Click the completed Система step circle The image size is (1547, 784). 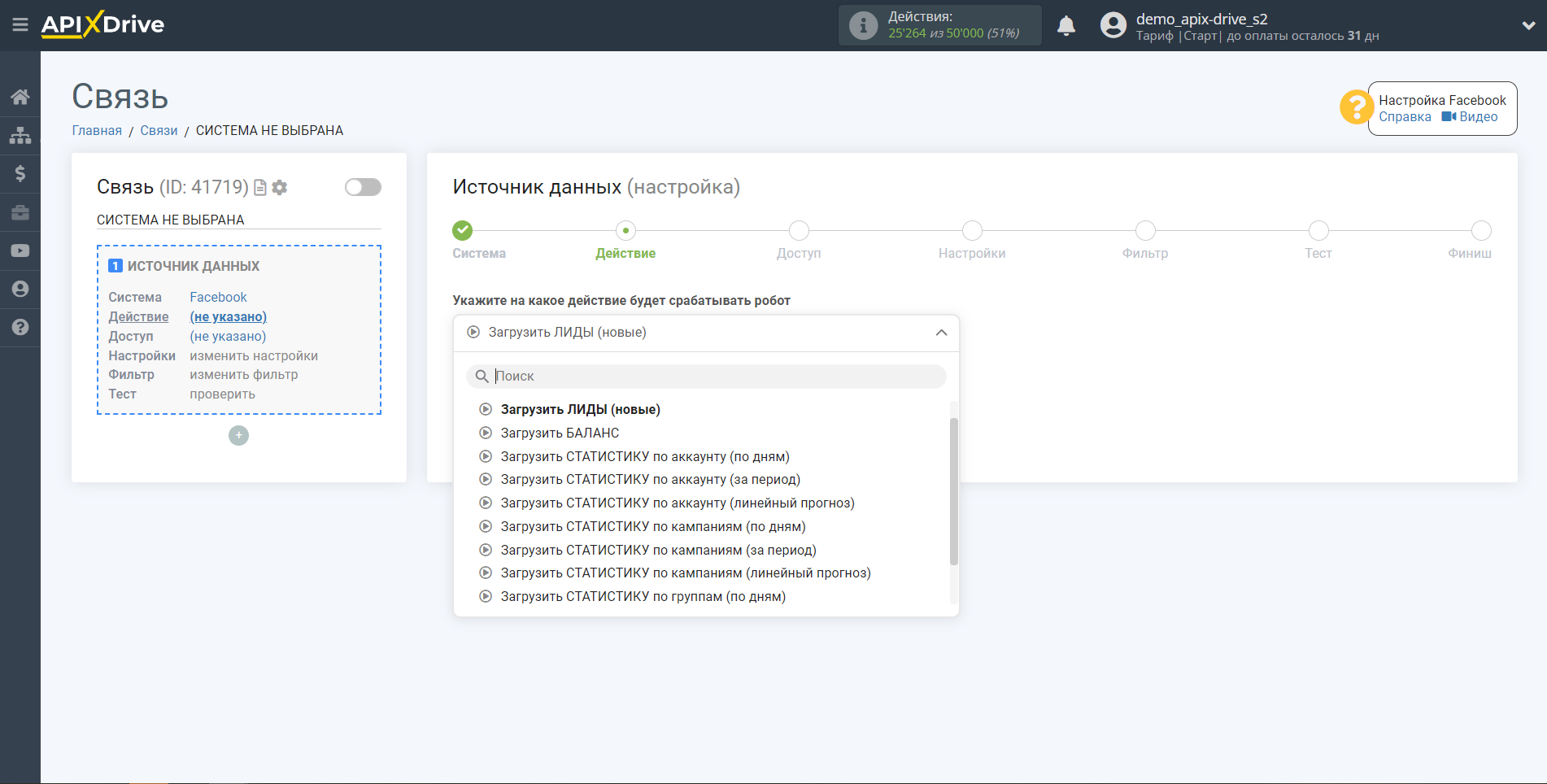pos(463,230)
